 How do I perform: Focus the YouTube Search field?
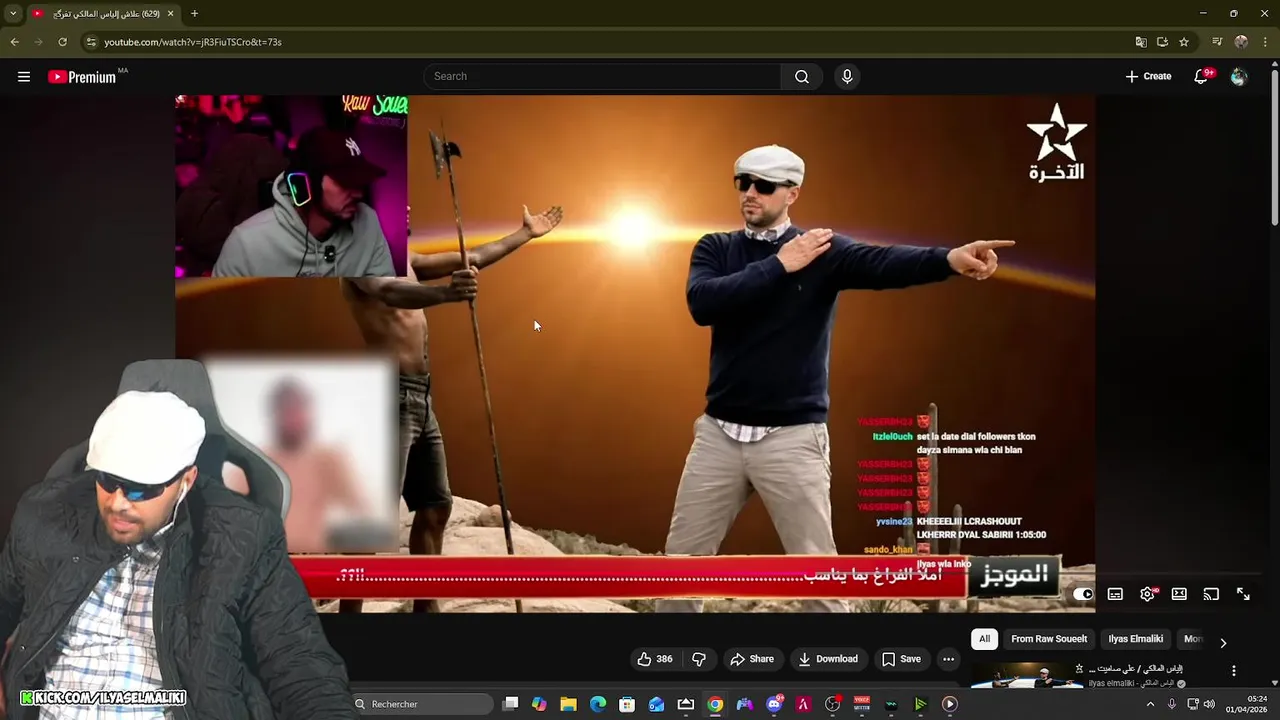[602, 77]
